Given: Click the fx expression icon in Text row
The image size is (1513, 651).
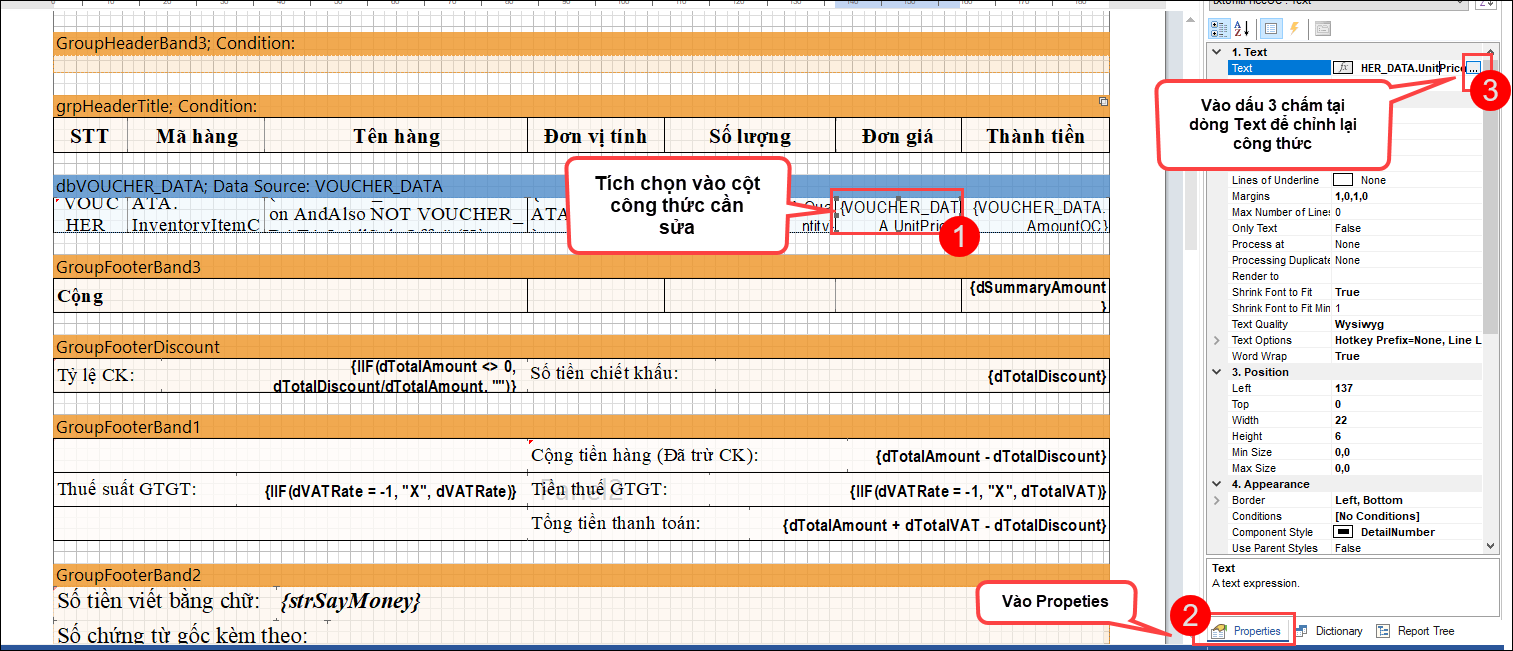Looking at the screenshot, I should click(1344, 68).
